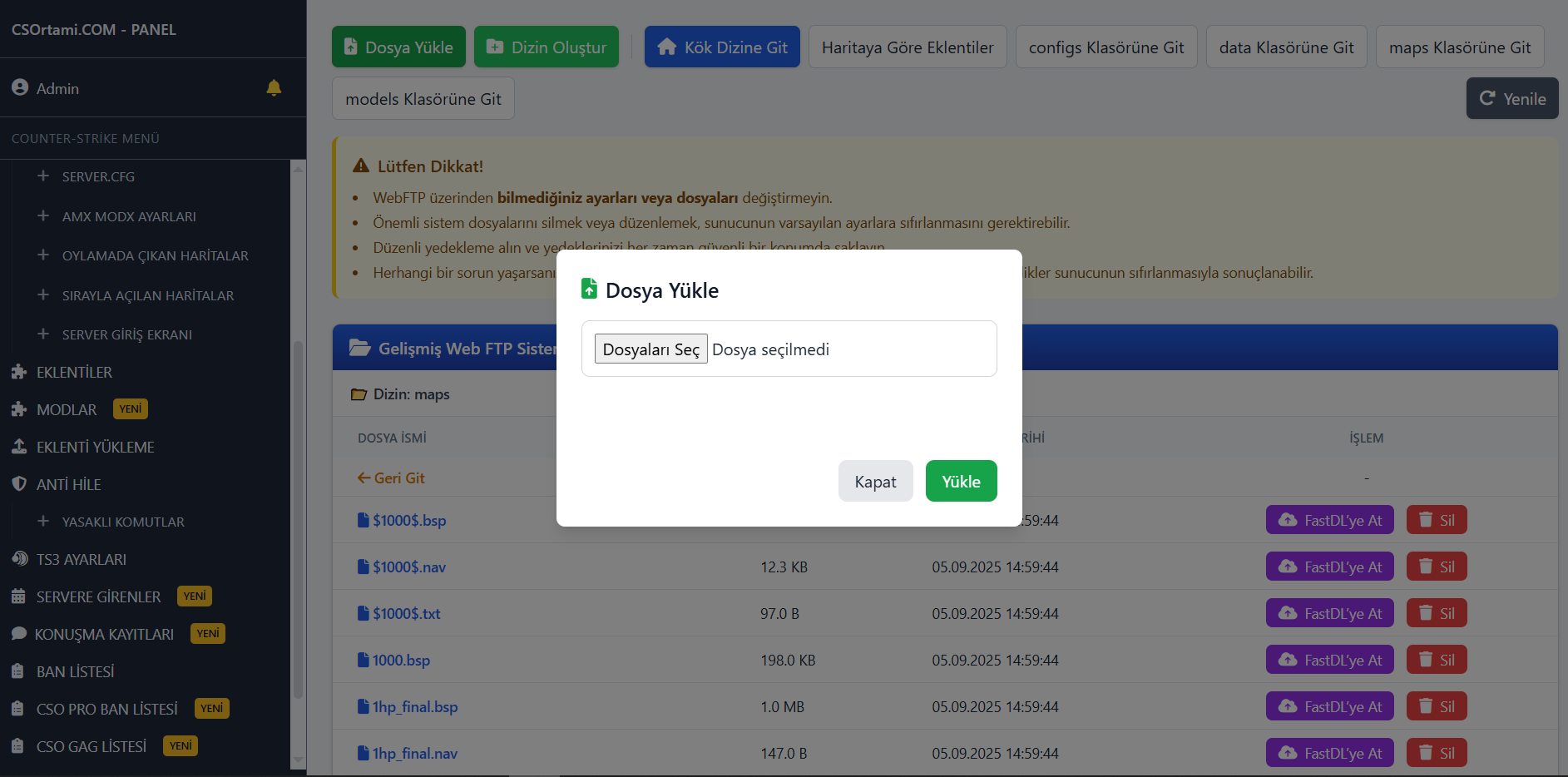Expand AMX MODX AYARLARI plus sign
Image resolution: width=1568 pixels, height=777 pixels.
coord(43,216)
